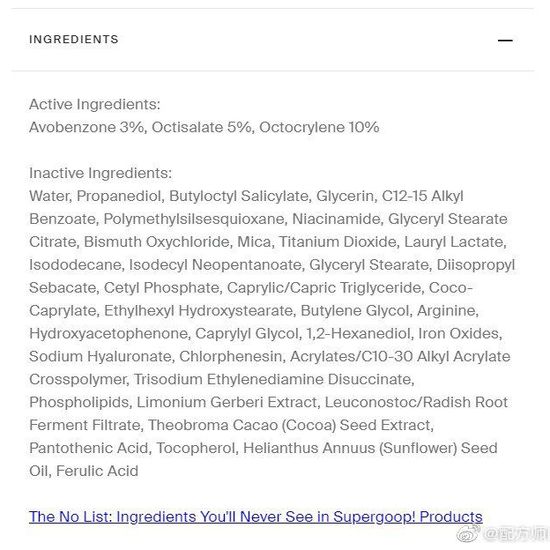Screen dimensions: 550x550
Task: Click the Iron Oxides ingredient
Action: pos(459,334)
